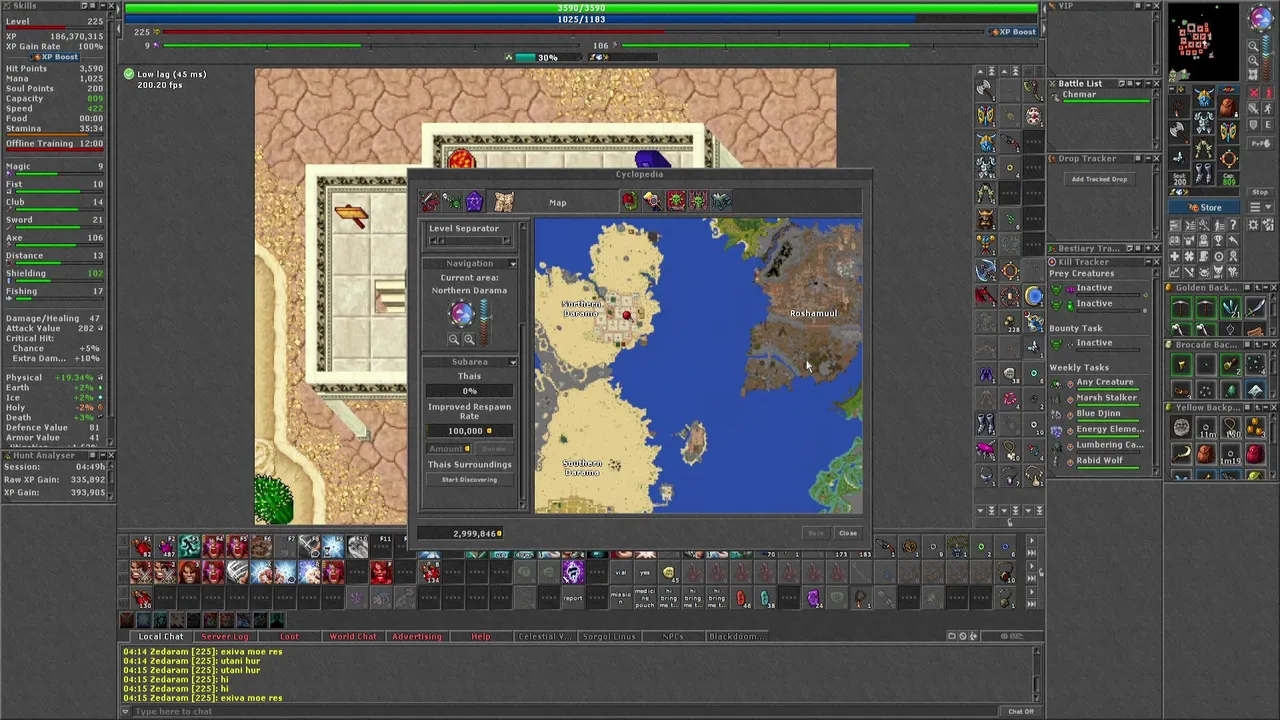Open the World Chat tab
The height and width of the screenshot is (720, 1280).
coord(353,636)
